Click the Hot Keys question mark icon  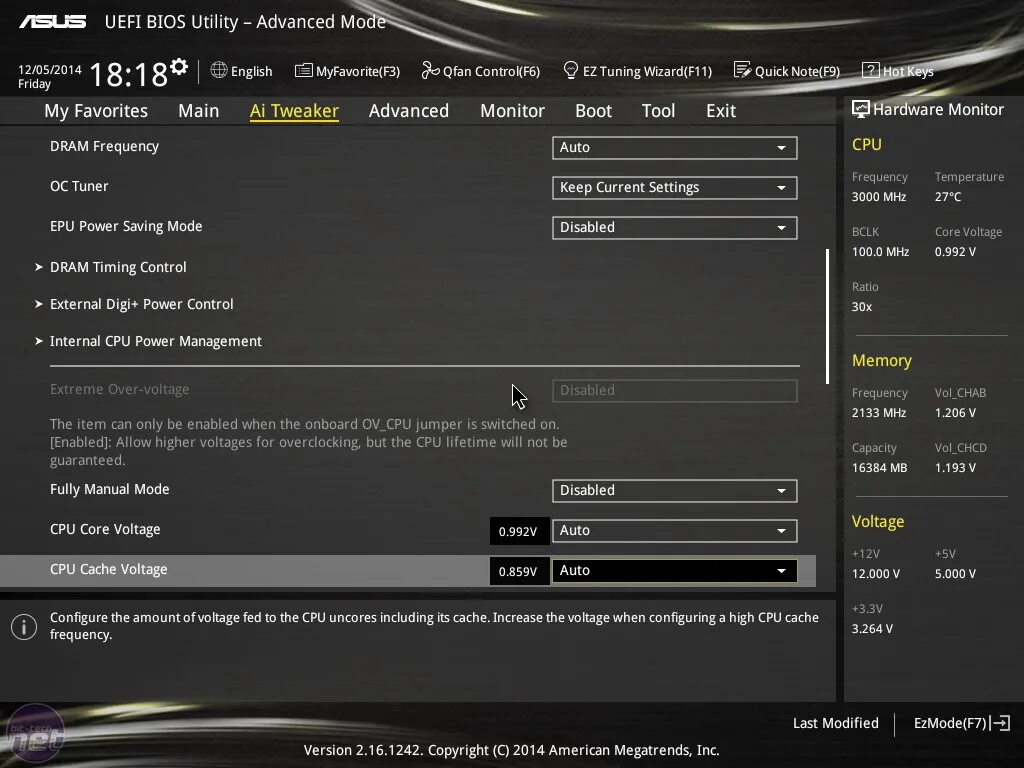tap(871, 70)
